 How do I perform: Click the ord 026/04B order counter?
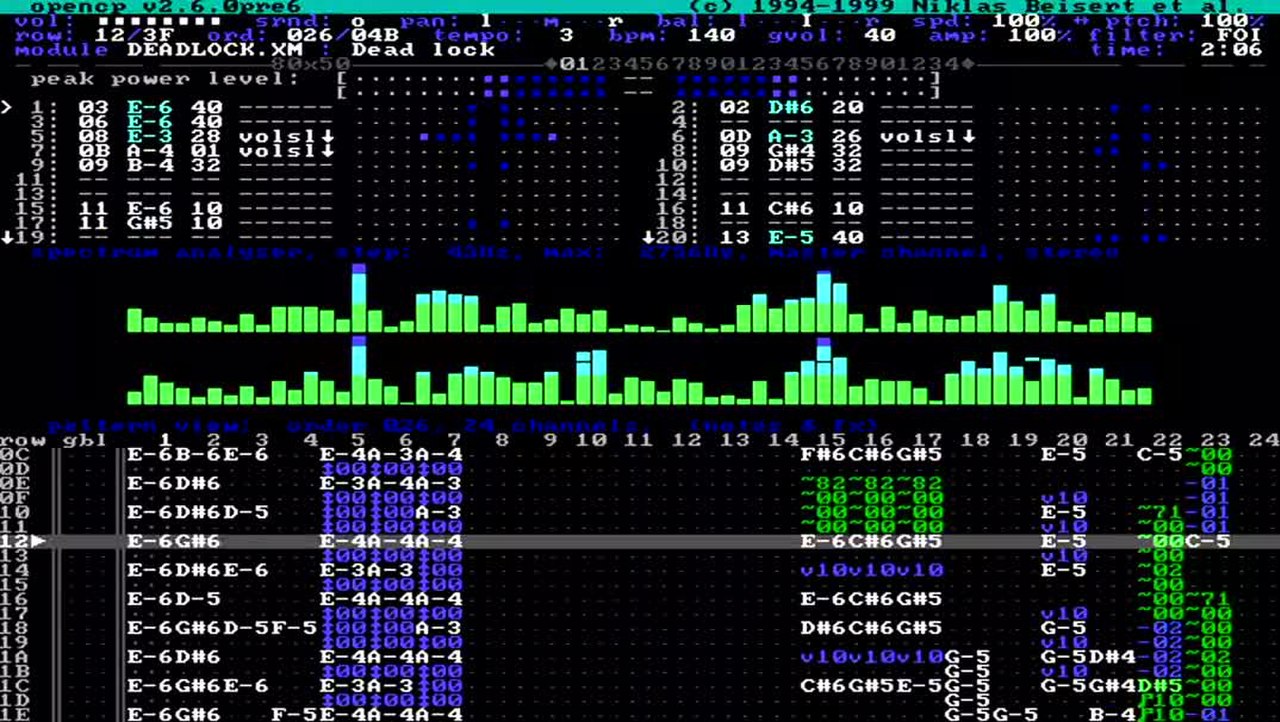tap(343, 35)
